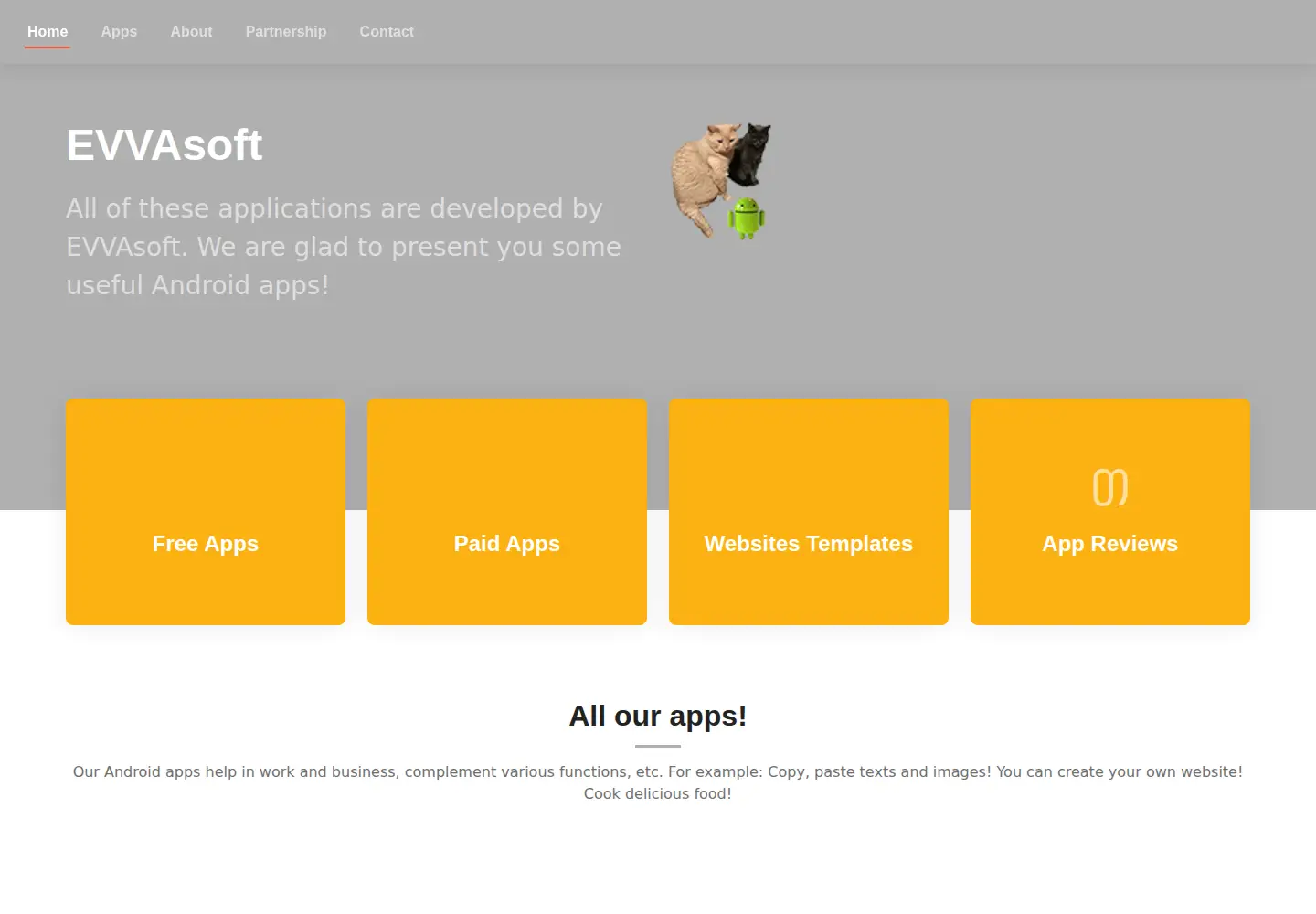Click the 'Our Android apps help' description text
Image resolution: width=1316 pixels, height=914 pixels.
pyautogui.click(x=658, y=782)
